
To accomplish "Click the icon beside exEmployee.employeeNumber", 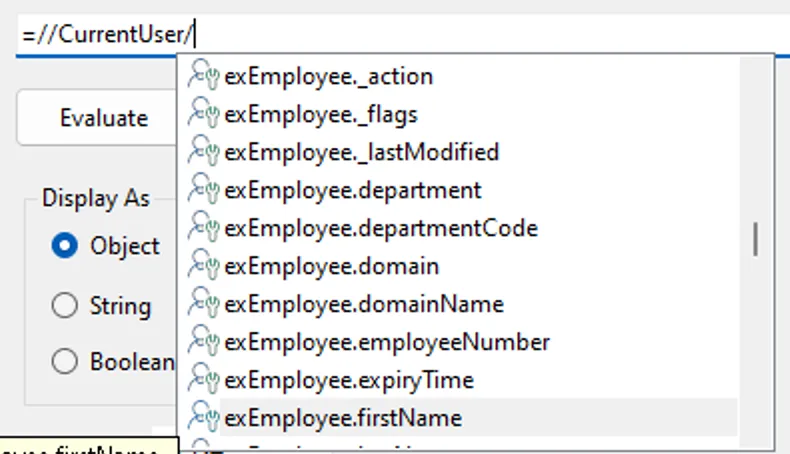I will [204, 341].
